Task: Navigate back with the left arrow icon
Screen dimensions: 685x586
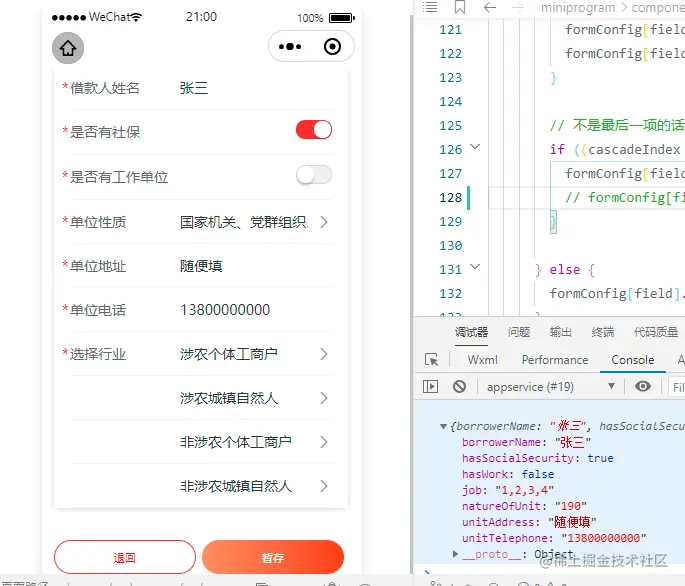Action: [x=490, y=7]
